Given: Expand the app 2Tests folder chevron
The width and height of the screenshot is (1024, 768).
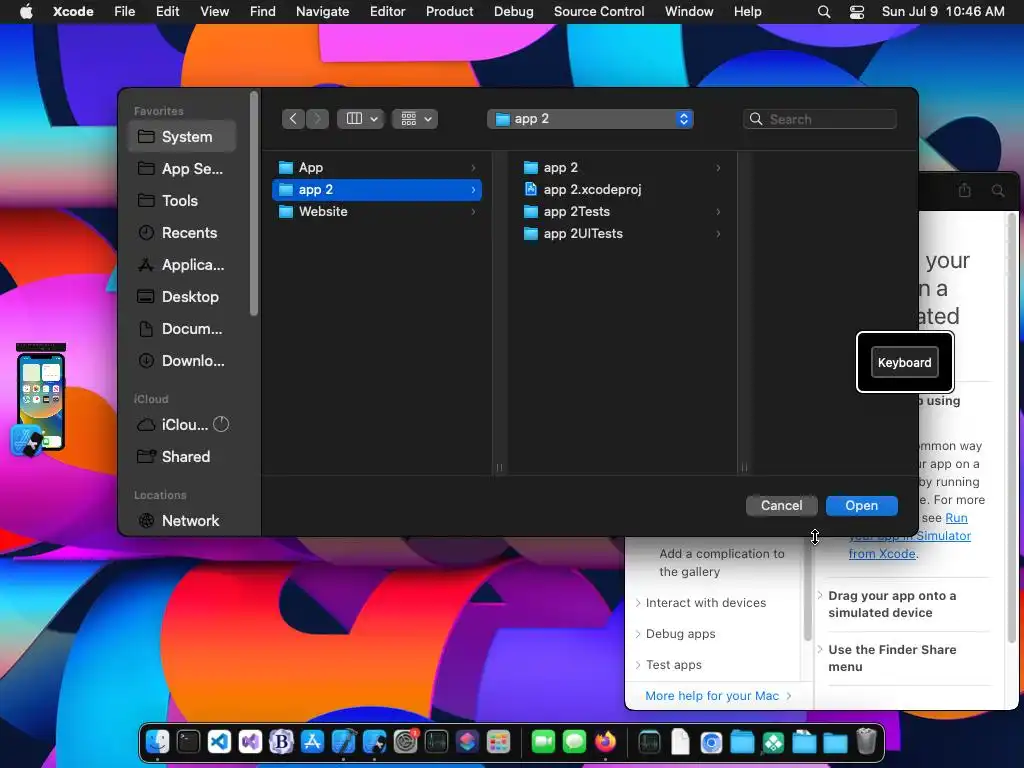Looking at the screenshot, I should point(718,212).
